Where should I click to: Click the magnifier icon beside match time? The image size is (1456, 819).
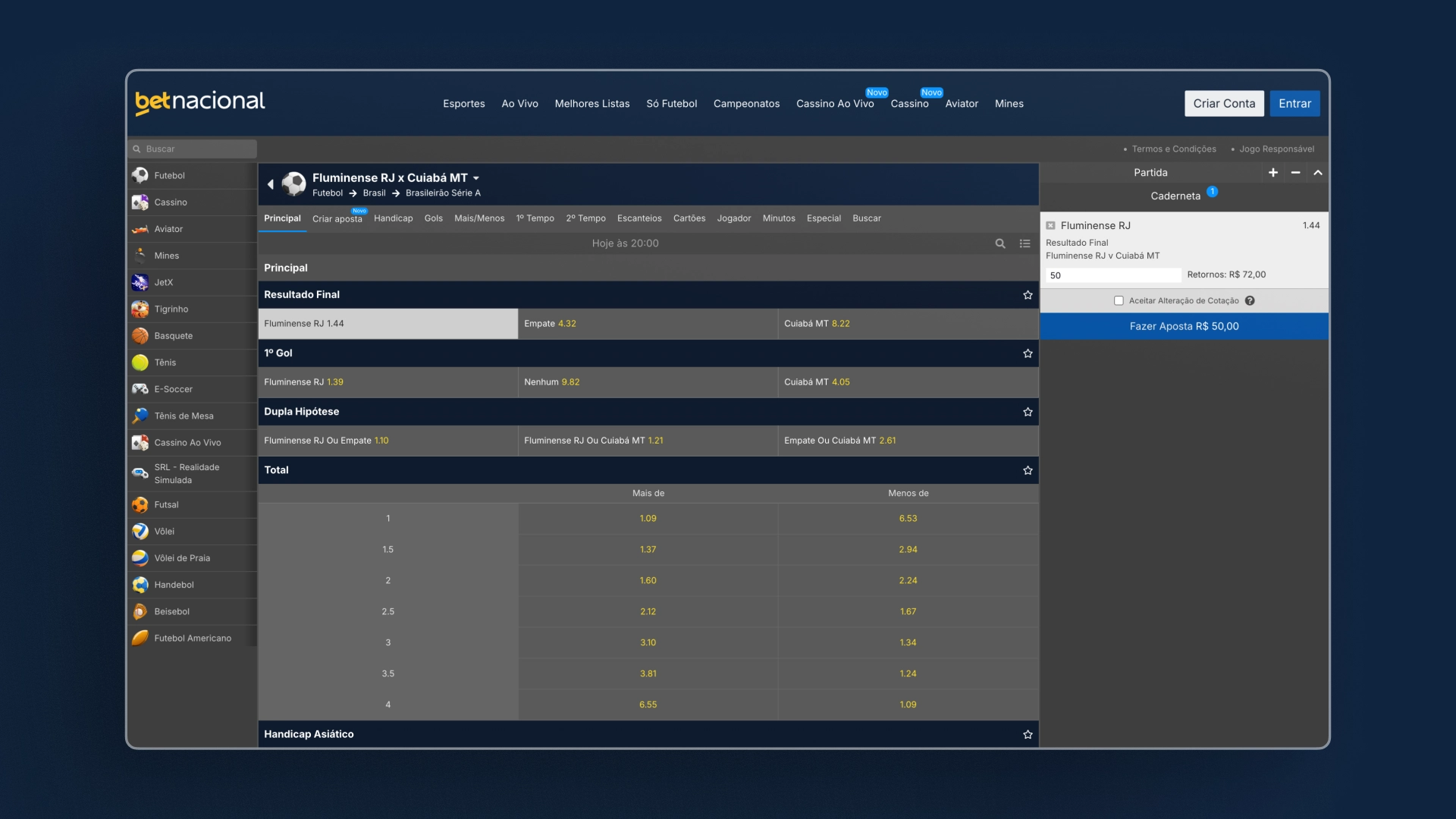[x=1000, y=243]
